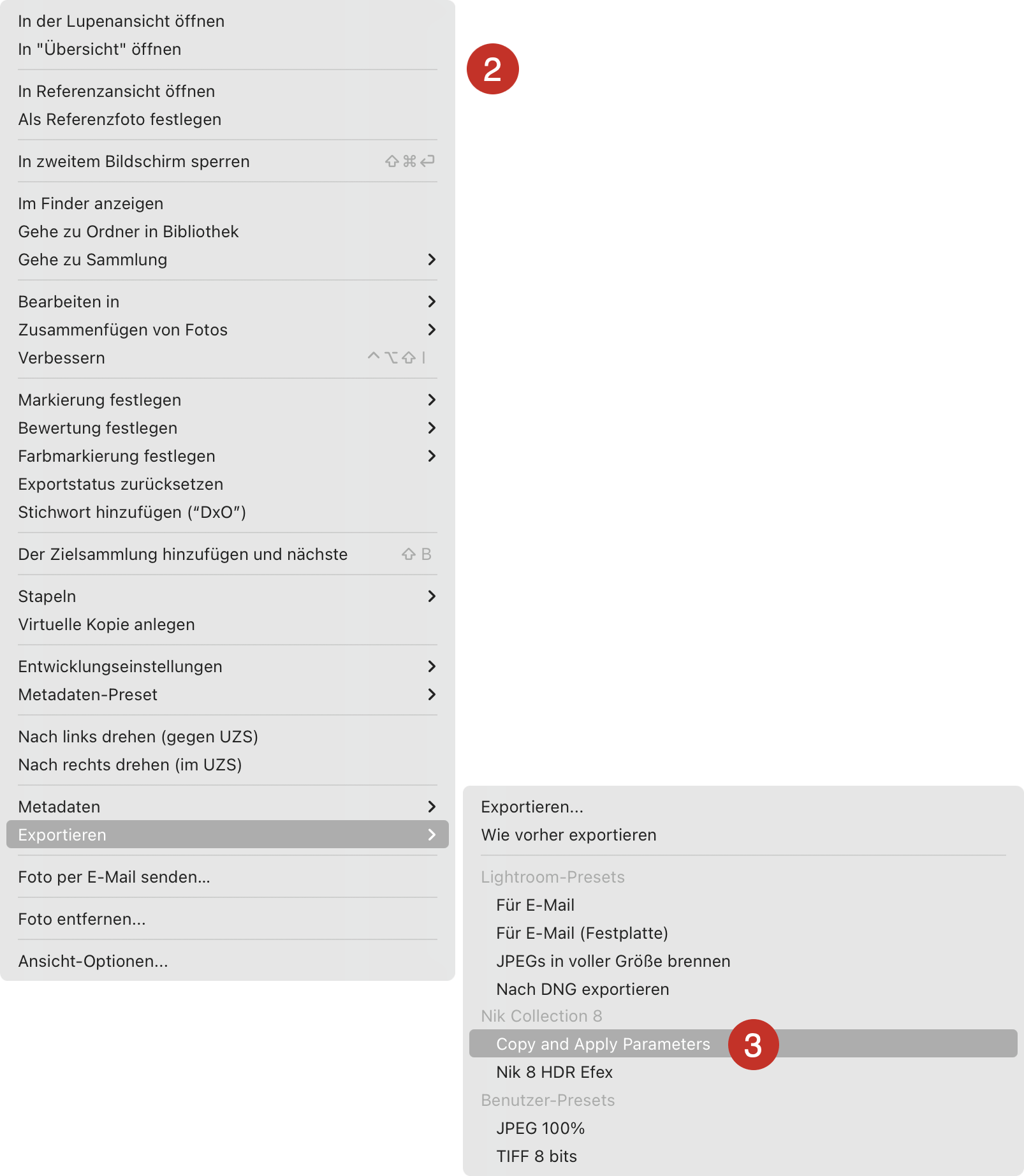1024x1176 pixels.
Task: Choose the JPEG 100% user preset
Action: [x=743, y=1128]
